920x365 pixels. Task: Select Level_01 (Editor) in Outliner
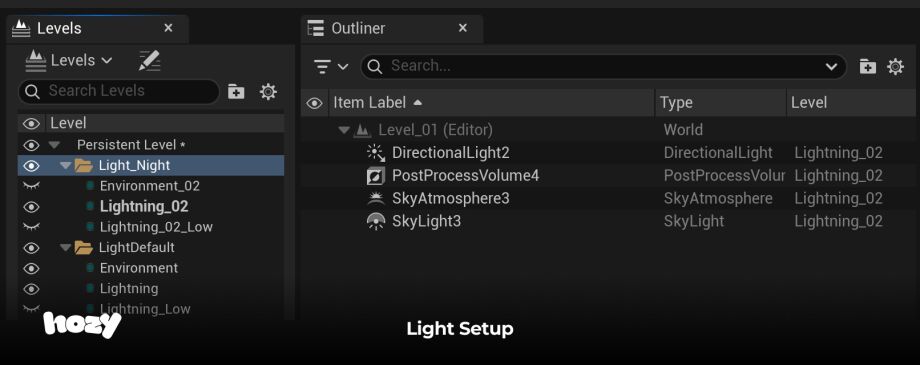(x=435, y=130)
